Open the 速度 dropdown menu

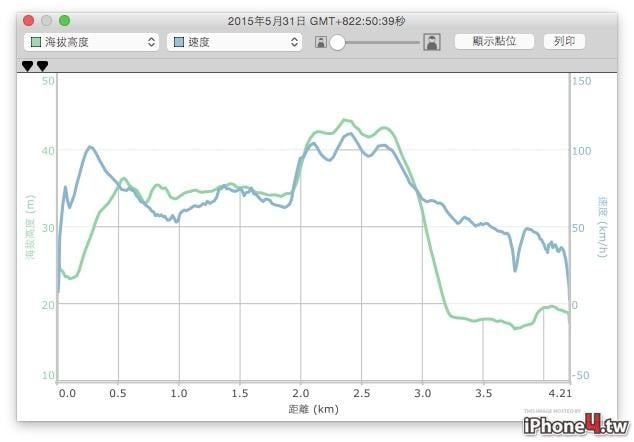point(235,42)
